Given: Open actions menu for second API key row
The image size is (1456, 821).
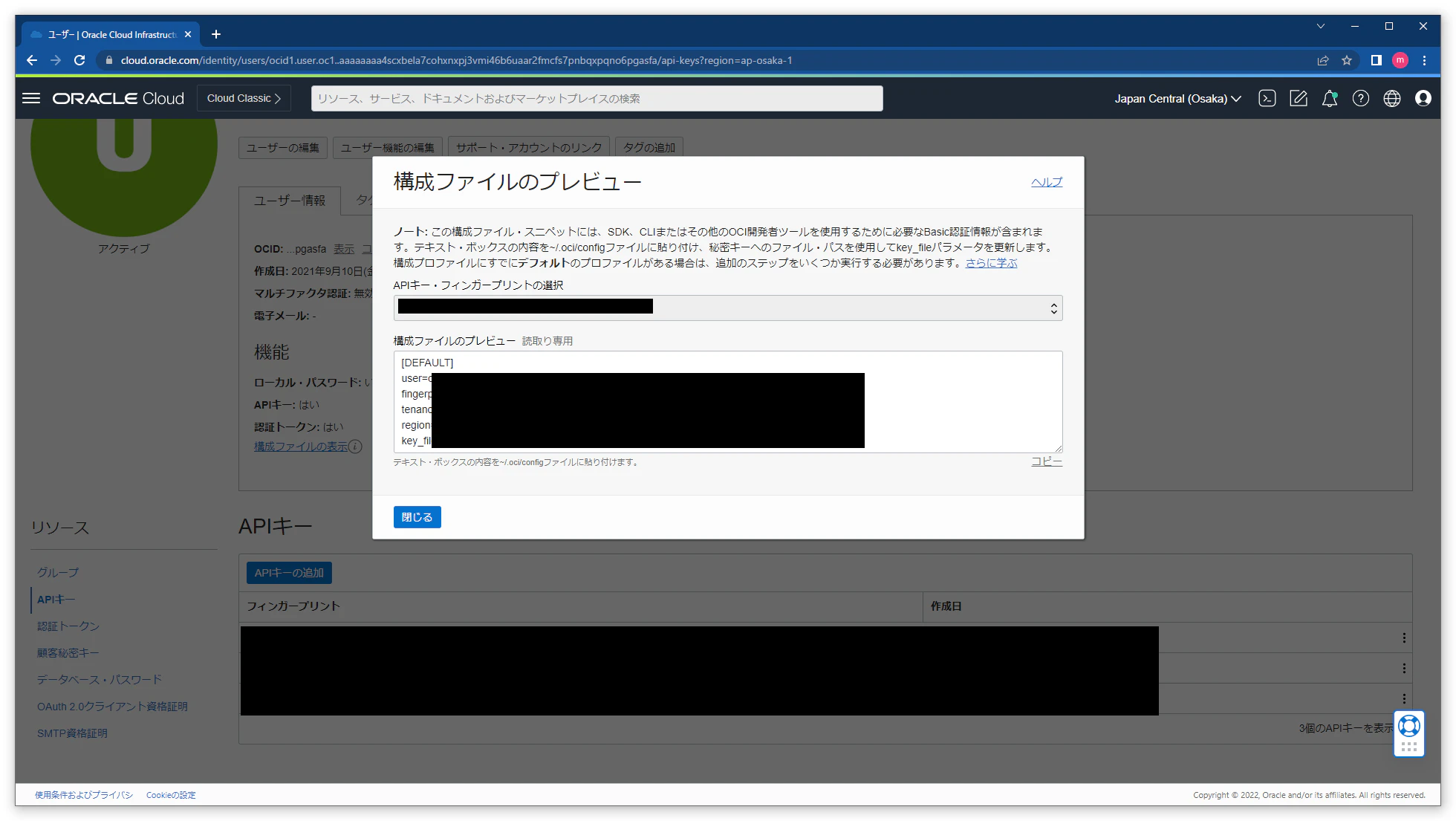Looking at the screenshot, I should (1404, 668).
